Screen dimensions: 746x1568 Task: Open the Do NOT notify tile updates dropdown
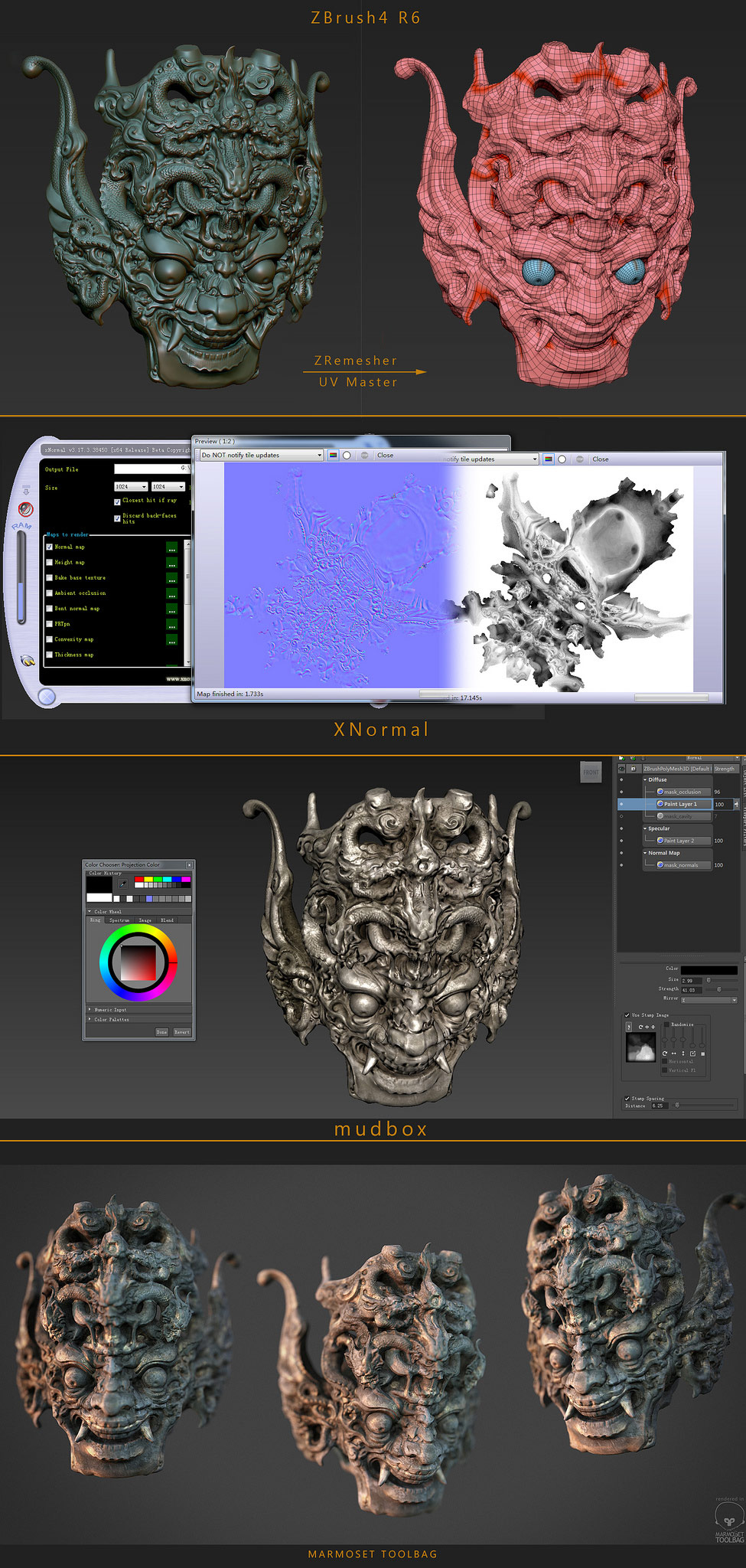261,455
